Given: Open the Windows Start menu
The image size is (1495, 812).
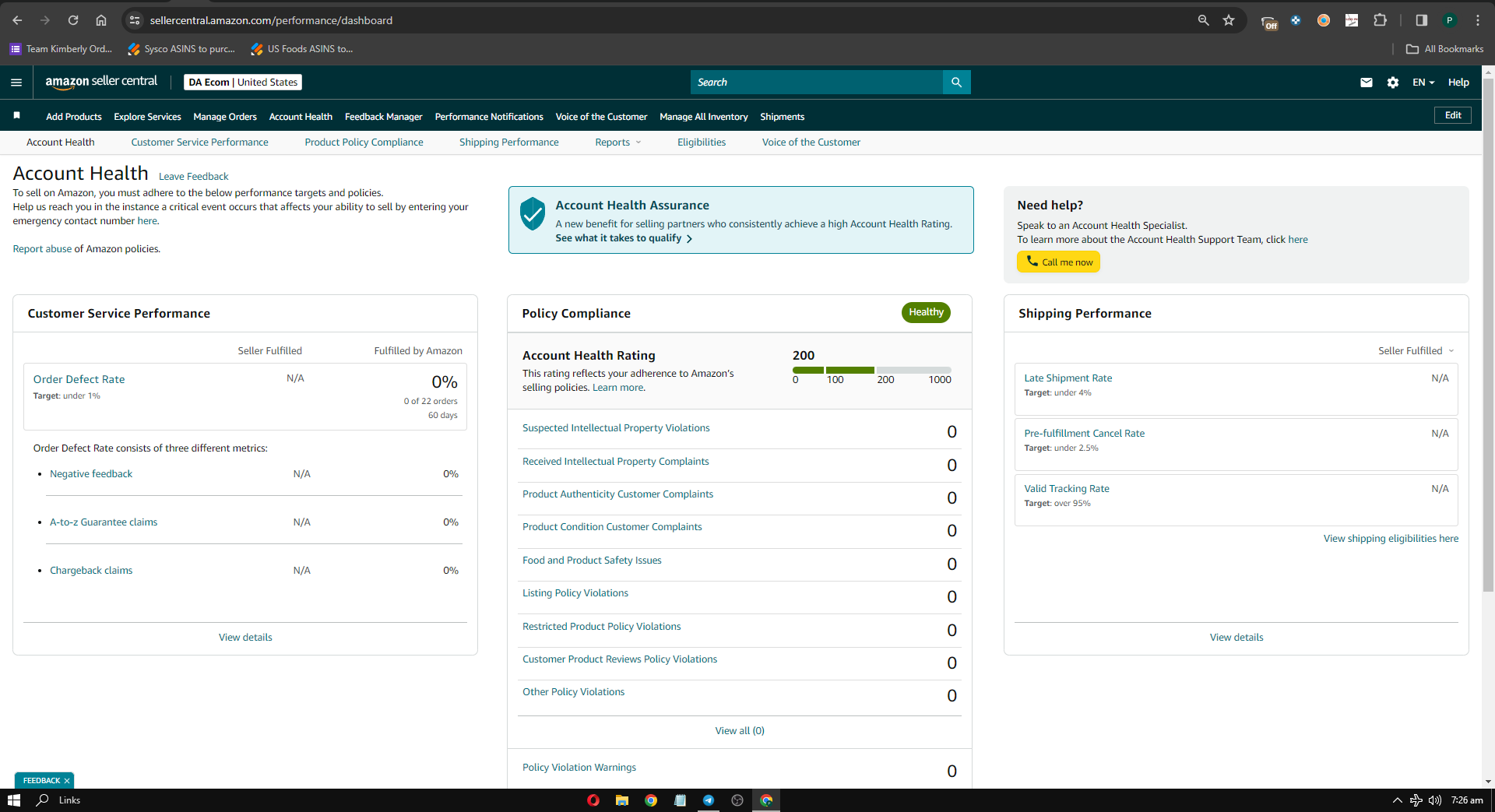Looking at the screenshot, I should point(13,800).
